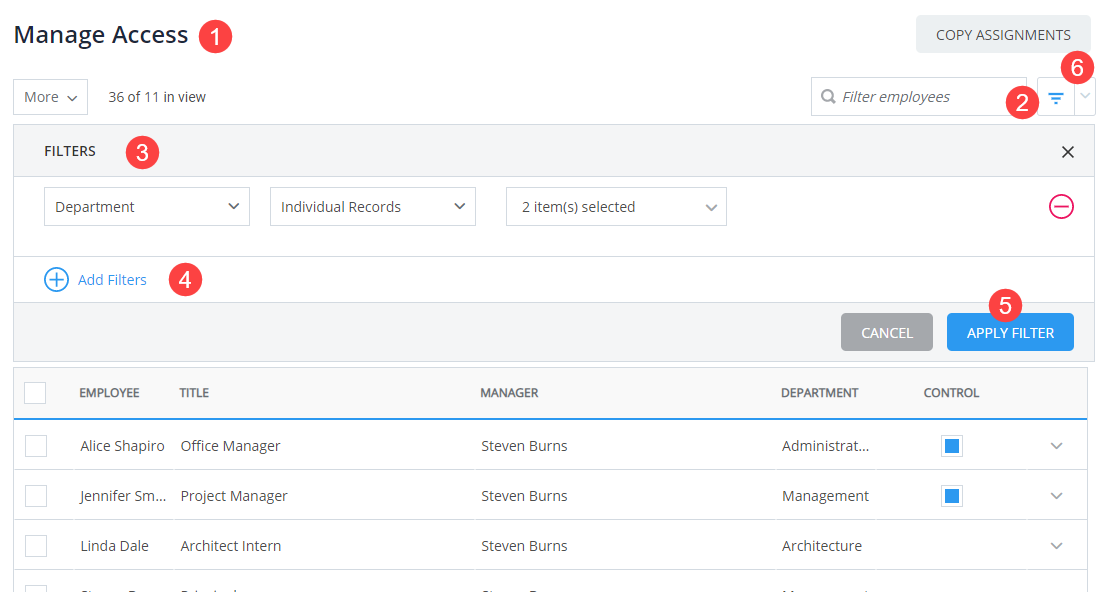Check Alice Shapiro's row checkbox

point(35,445)
